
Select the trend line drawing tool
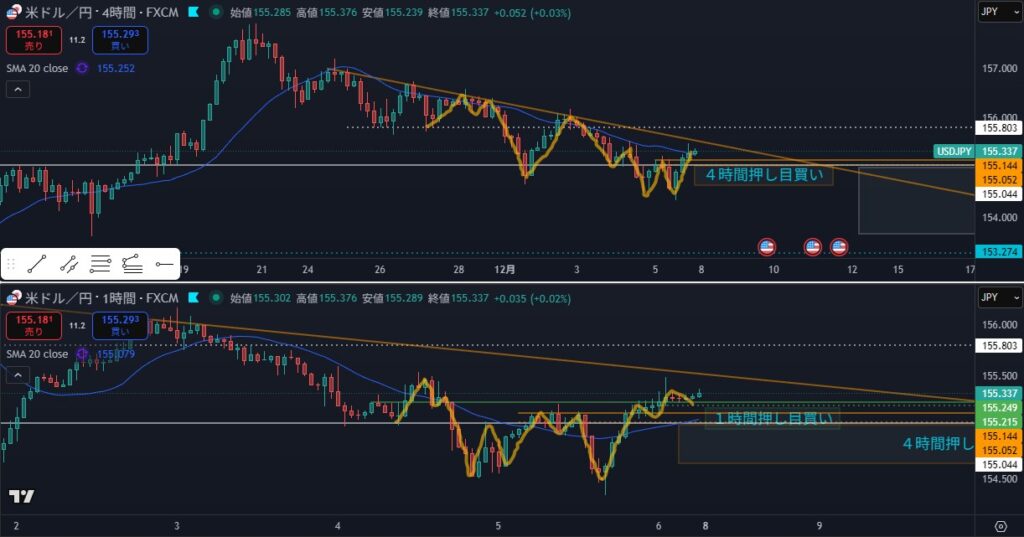[36, 265]
